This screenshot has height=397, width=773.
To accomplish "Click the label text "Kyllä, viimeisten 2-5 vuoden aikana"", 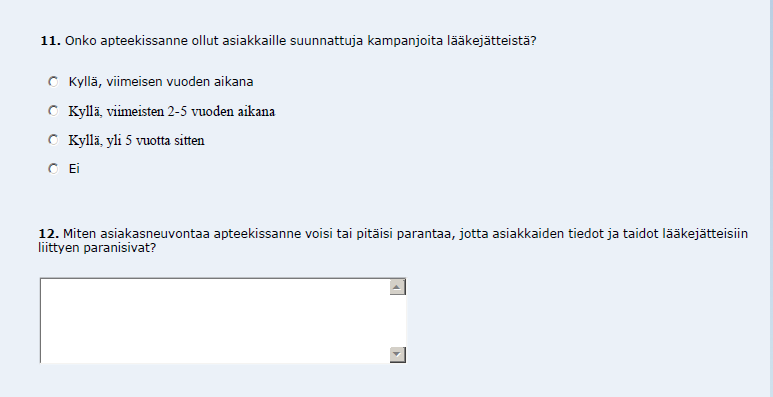I will point(172,111).
